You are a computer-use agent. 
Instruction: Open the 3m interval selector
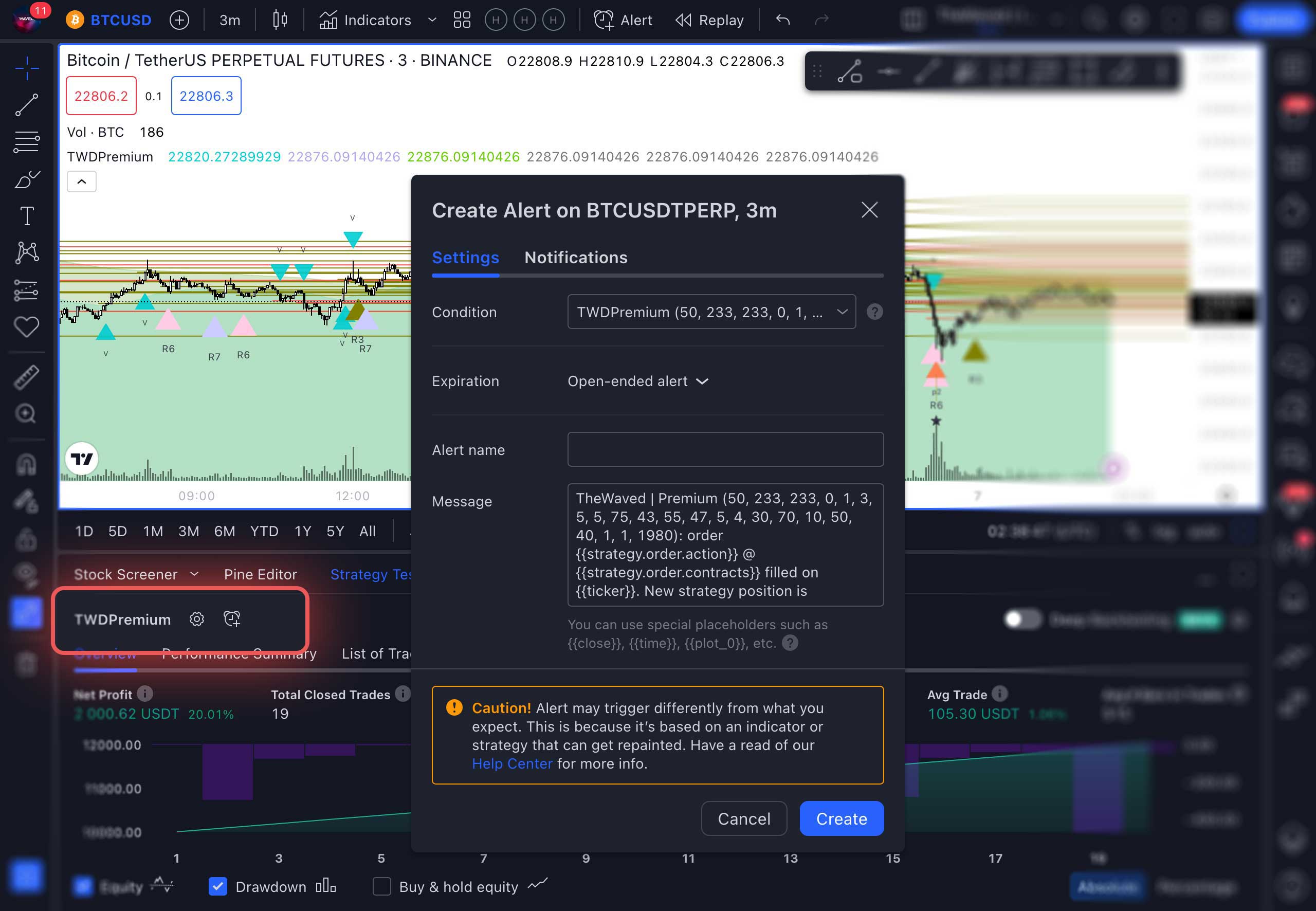230,21
